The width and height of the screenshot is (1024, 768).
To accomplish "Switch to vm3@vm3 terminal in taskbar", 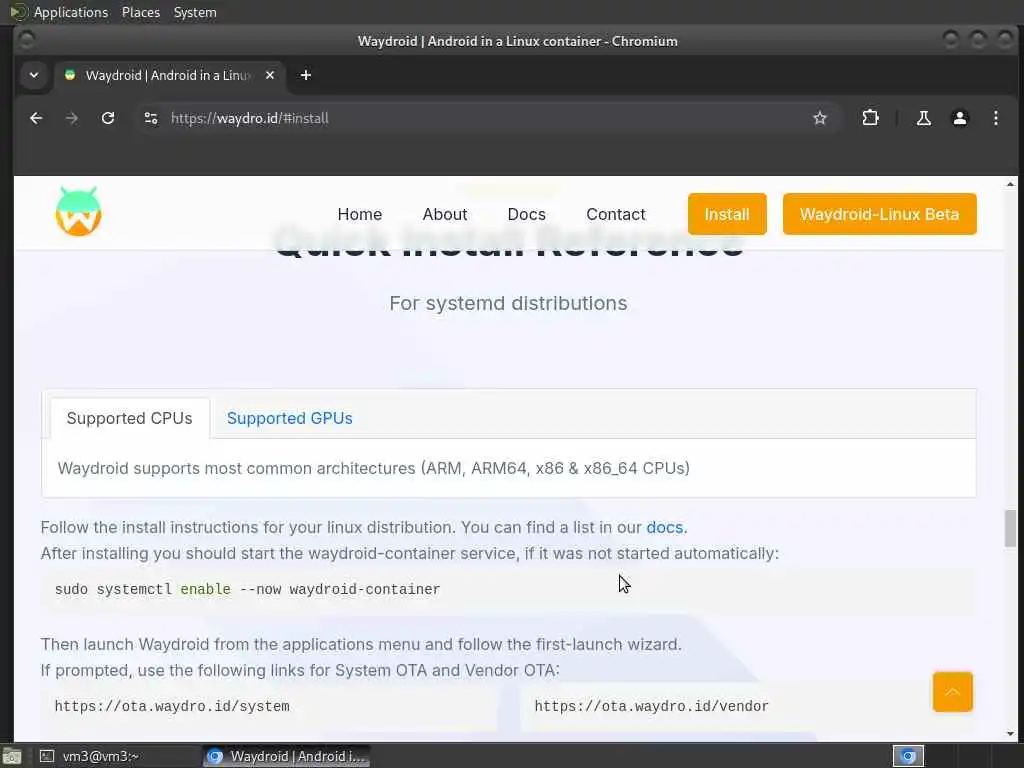I will [117, 756].
